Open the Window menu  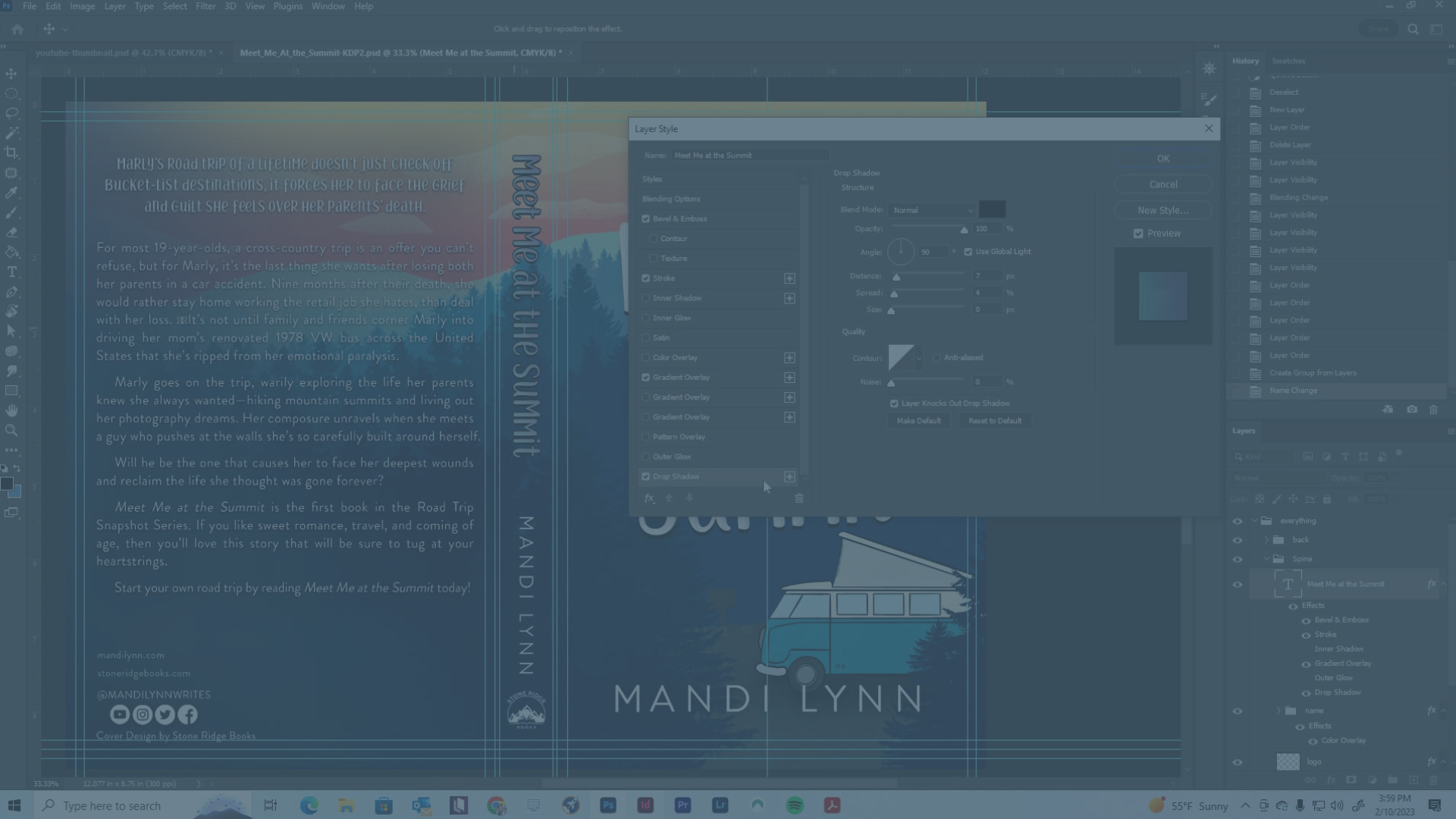328,6
